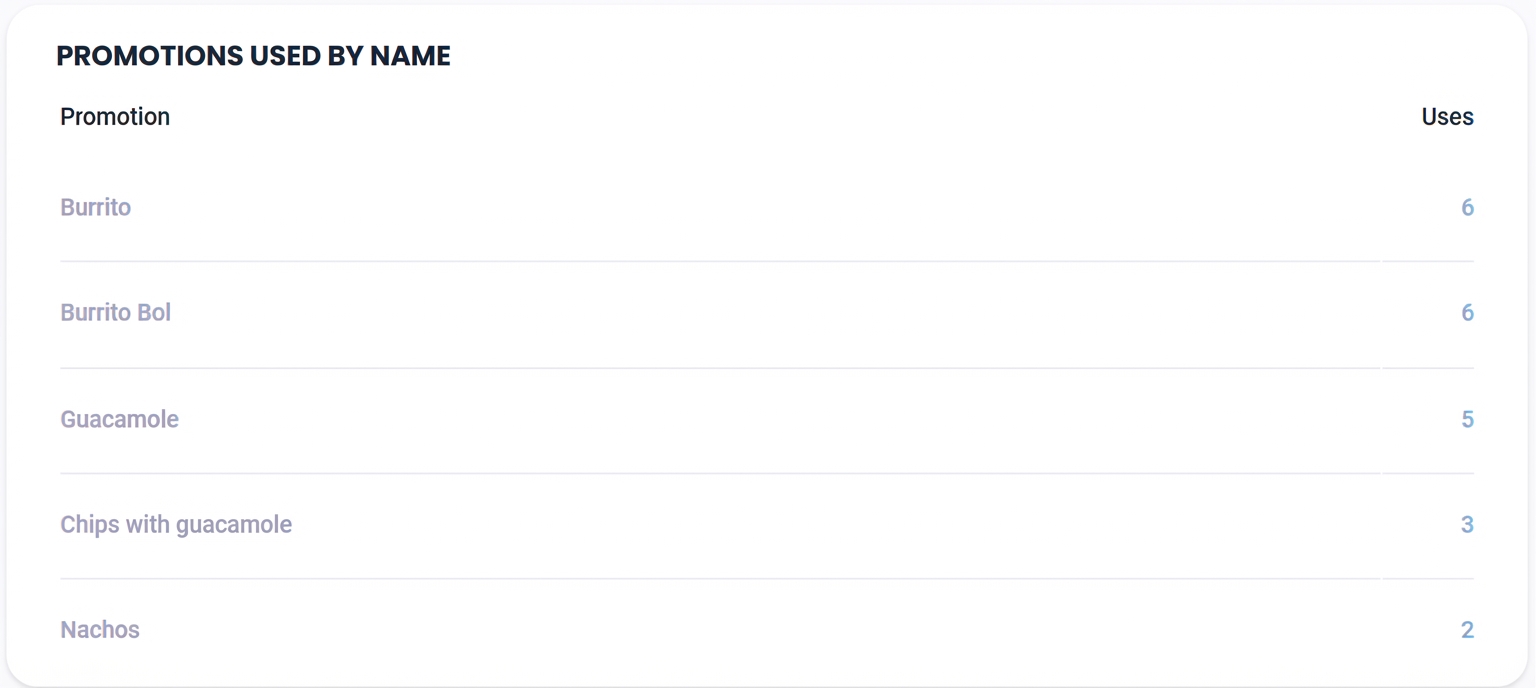Click the Chips with guacamole promotion
Viewport: 1536px width, 688px height.
pyautogui.click(x=176, y=524)
